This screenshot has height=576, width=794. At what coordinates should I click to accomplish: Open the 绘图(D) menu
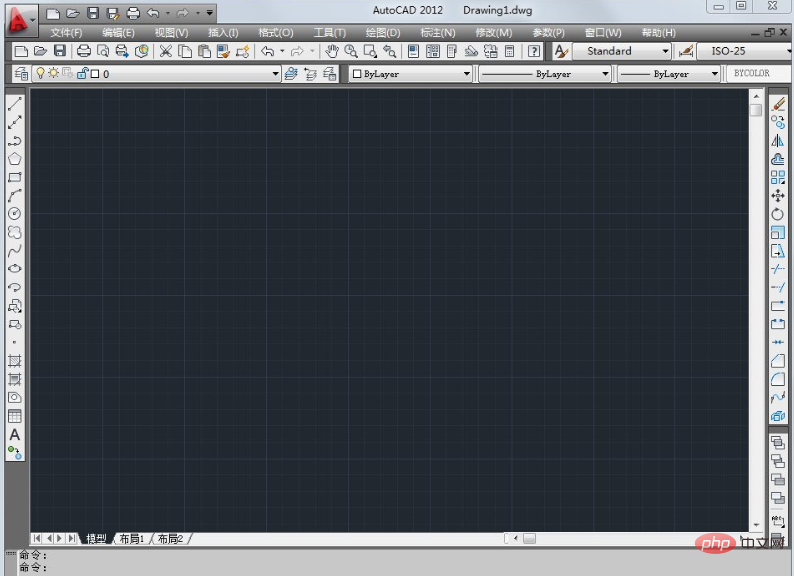click(x=382, y=32)
